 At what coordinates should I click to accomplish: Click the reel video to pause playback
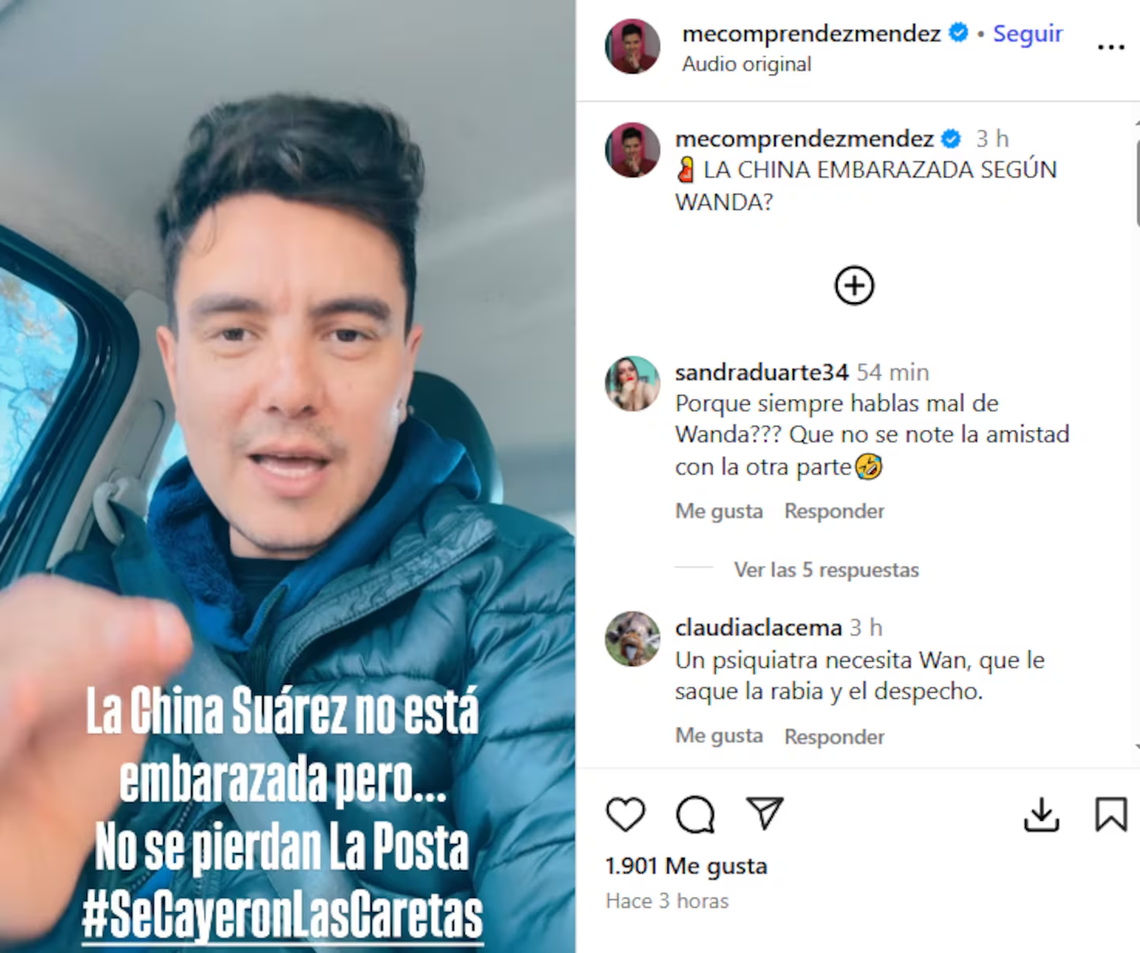pos(288,476)
